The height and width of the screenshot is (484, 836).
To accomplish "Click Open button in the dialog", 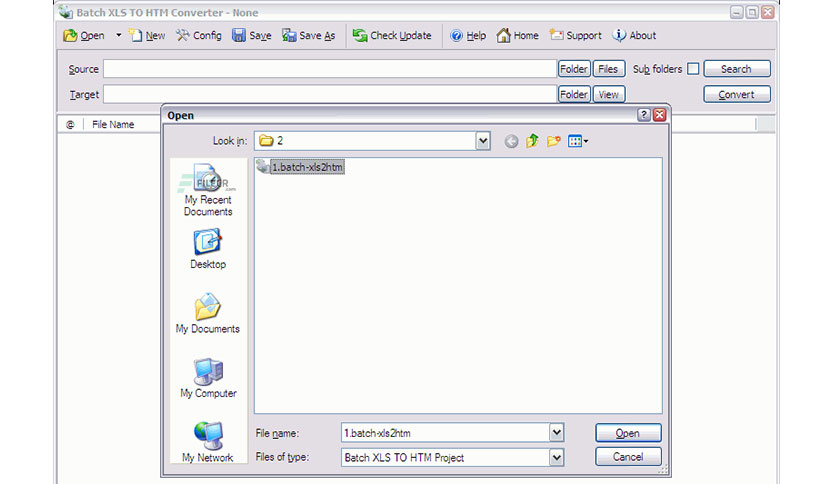I will pos(628,433).
